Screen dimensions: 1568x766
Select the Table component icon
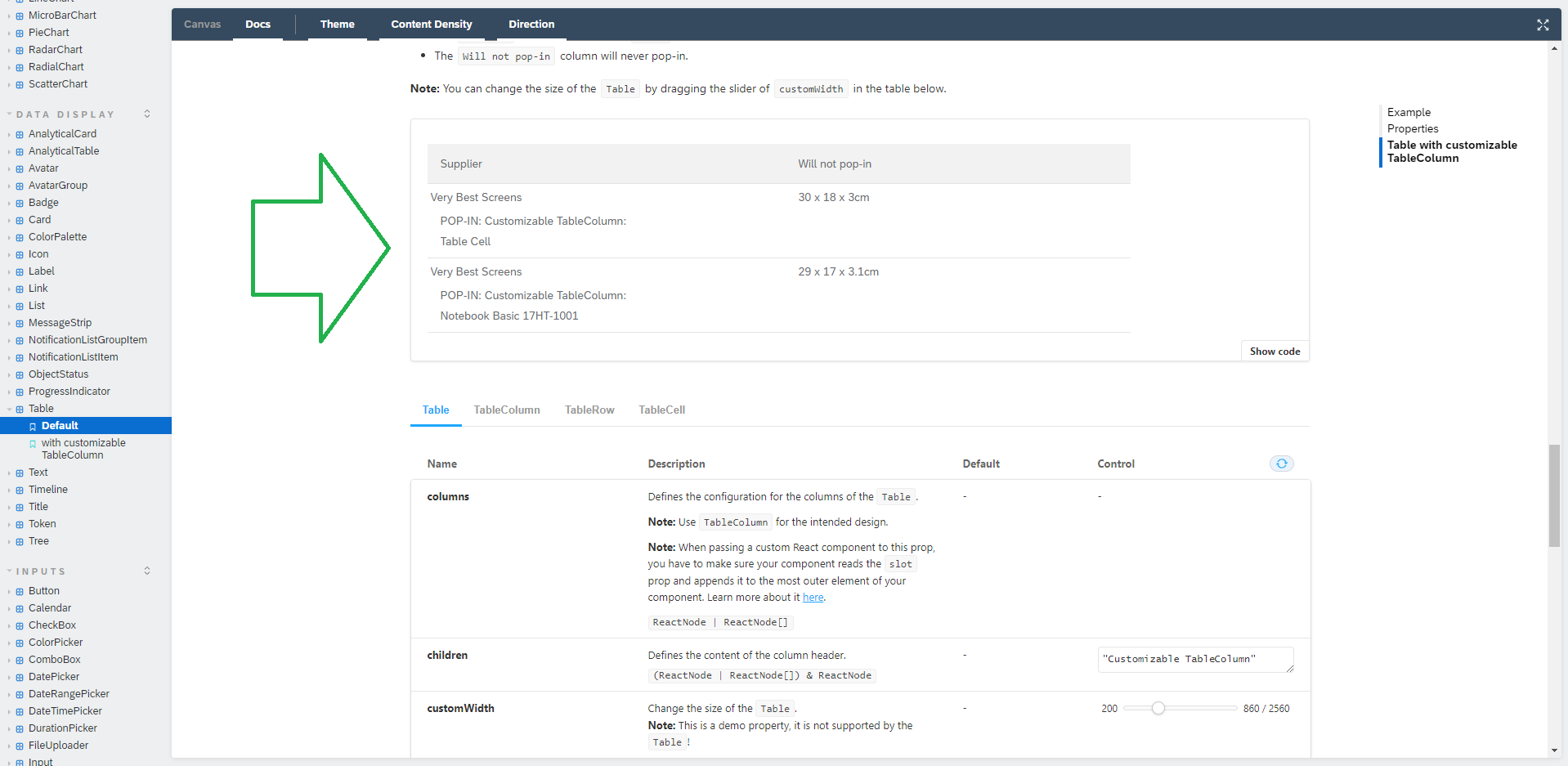[18, 408]
